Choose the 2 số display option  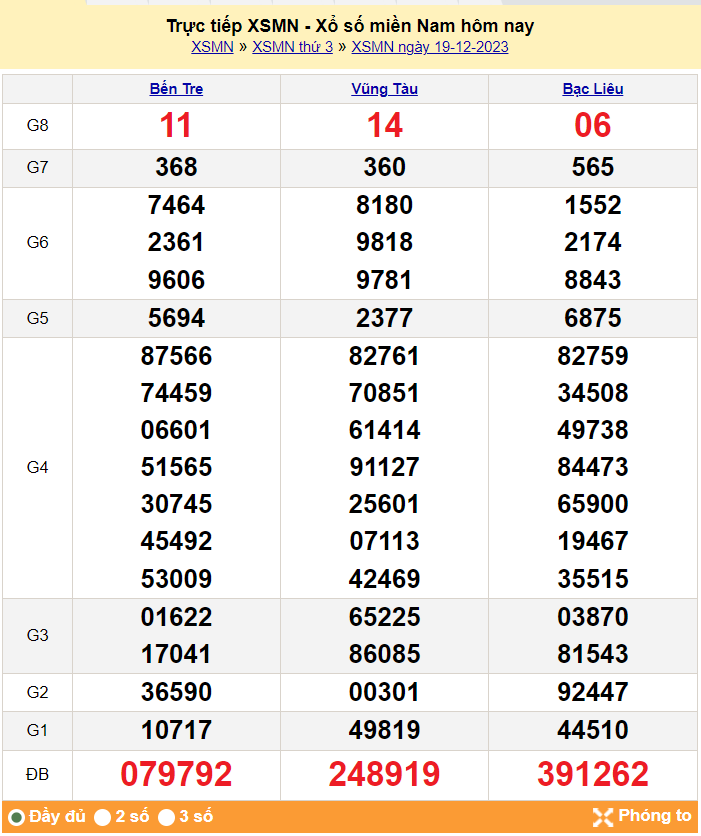point(103,817)
